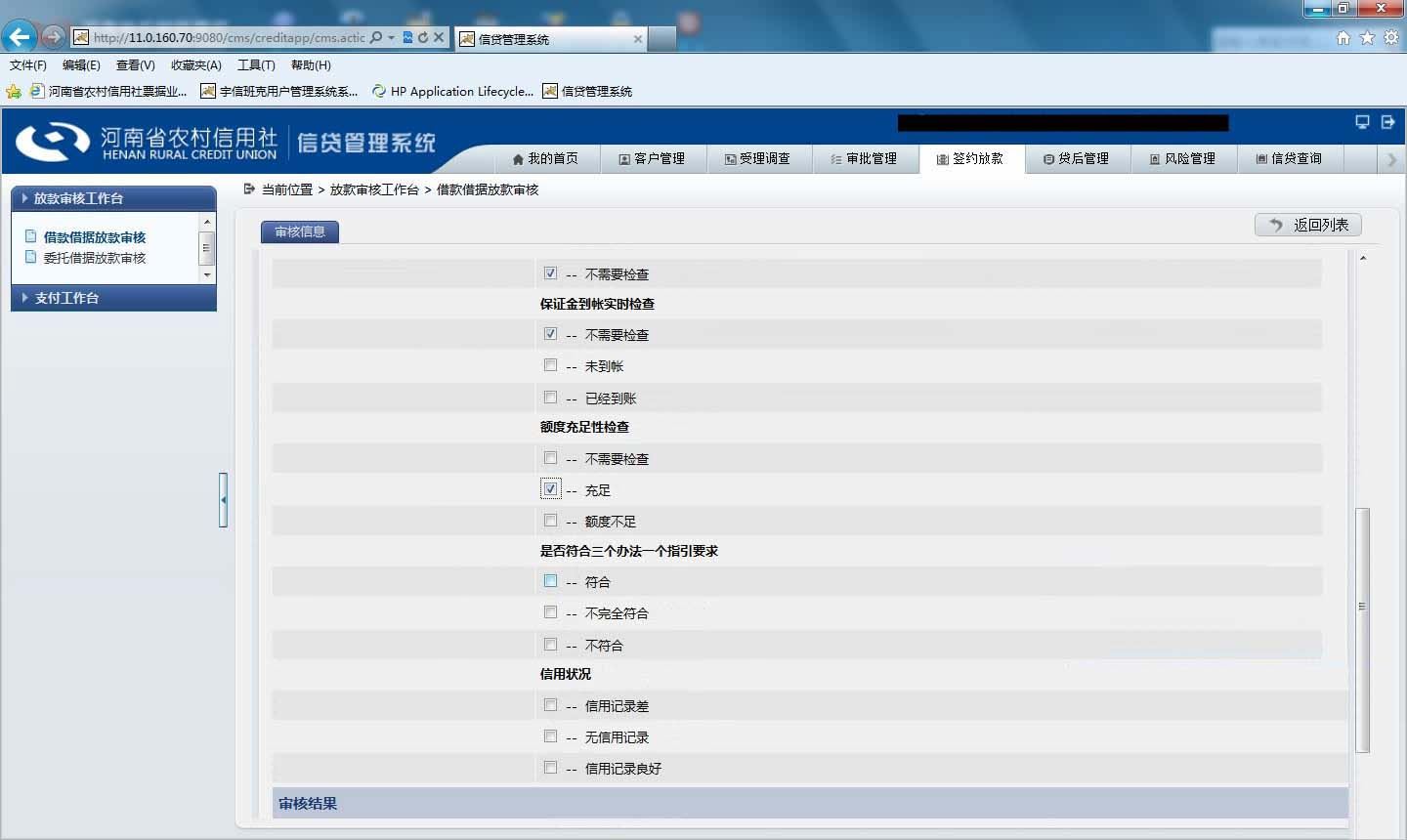Toggle 不需要检查 under 保证金到帐实时检查
The height and width of the screenshot is (840, 1407).
pyautogui.click(x=550, y=334)
